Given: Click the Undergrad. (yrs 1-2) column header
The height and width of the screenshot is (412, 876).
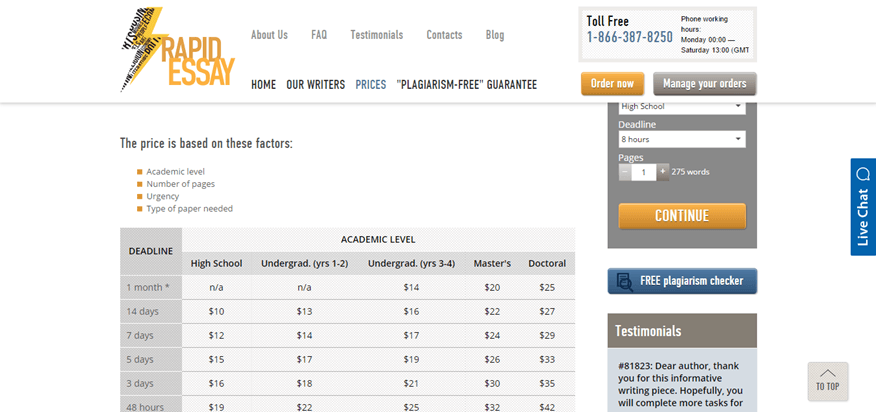Looking at the screenshot, I should click(304, 263).
